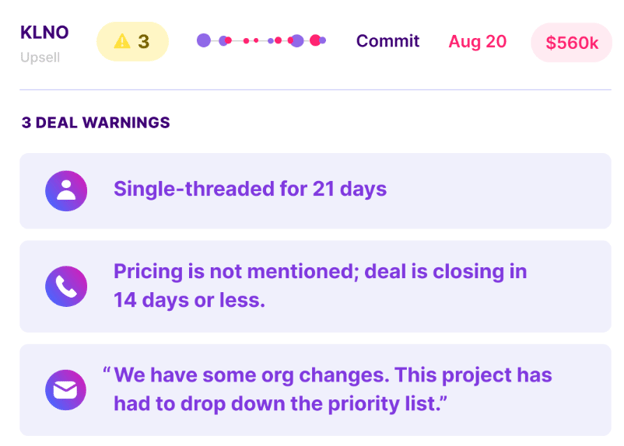Click the yellow warning triangle icon

tap(122, 42)
